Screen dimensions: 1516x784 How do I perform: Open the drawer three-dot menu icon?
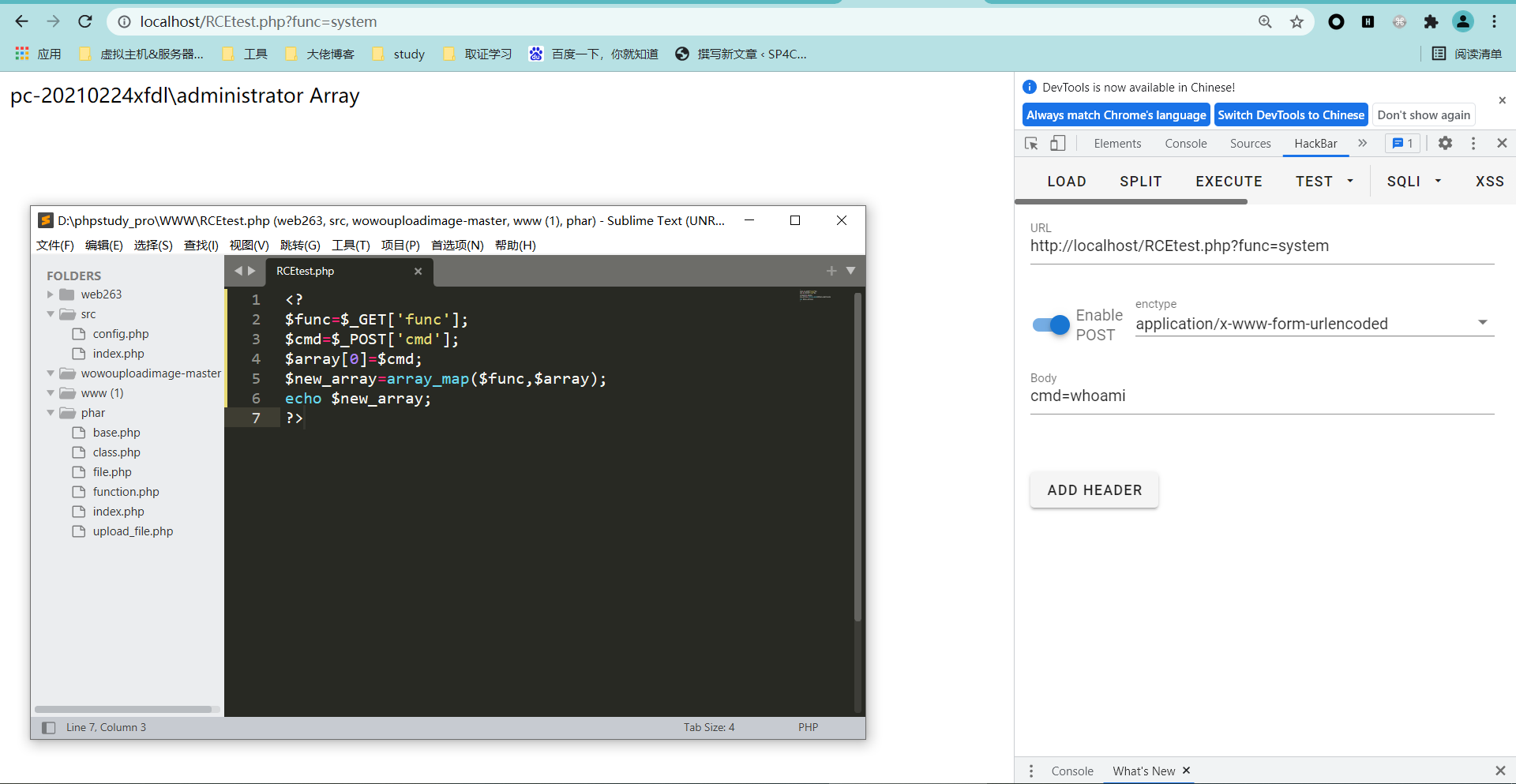pos(1031,771)
